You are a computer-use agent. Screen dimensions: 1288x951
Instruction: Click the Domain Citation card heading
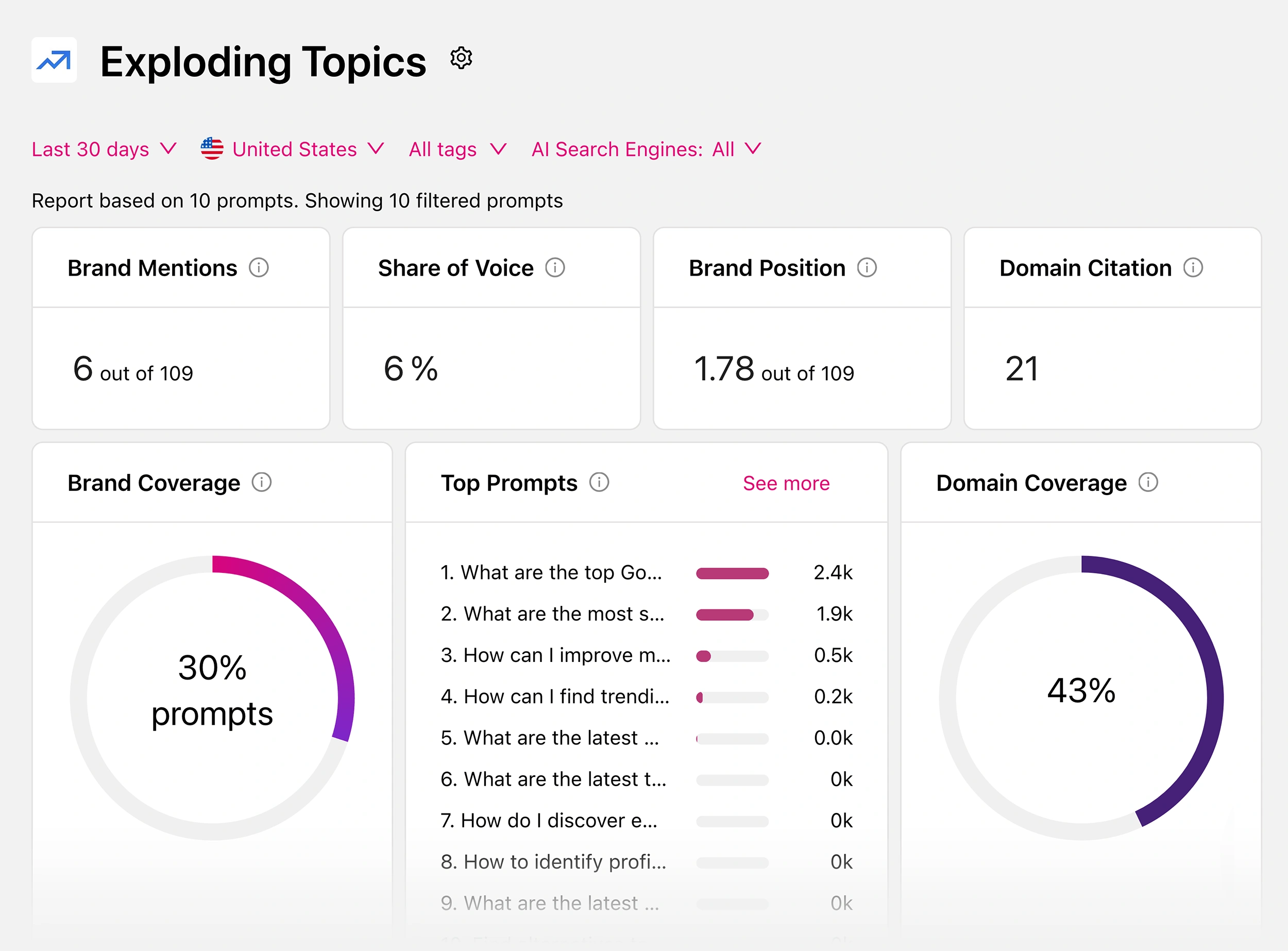1086,268
